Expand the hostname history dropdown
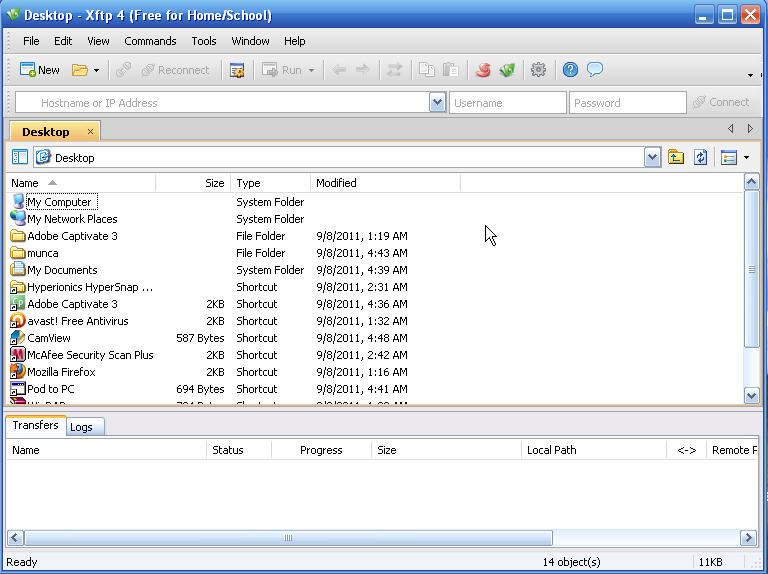This screenshot has height=574, width=768. coord(437,103)
